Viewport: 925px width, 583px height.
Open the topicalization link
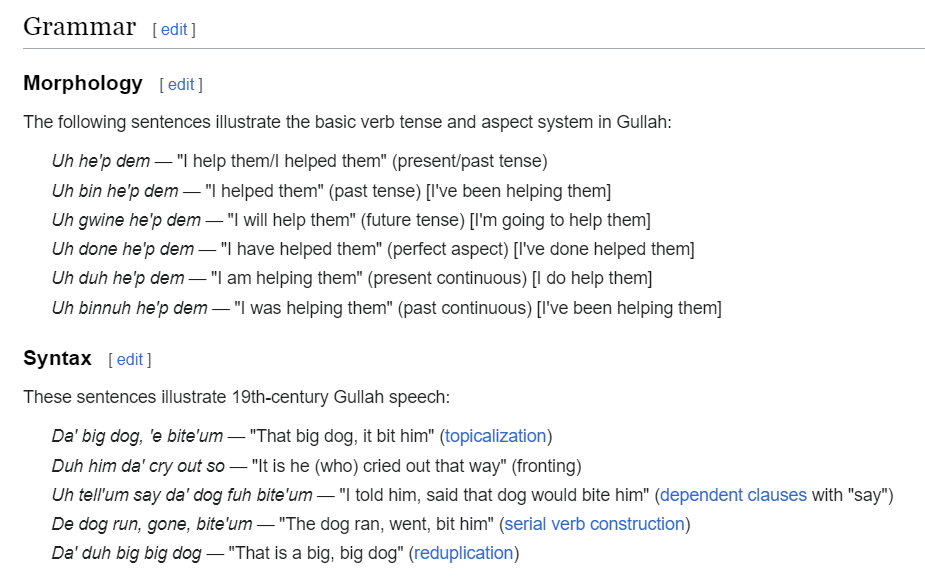pos(495,436)
